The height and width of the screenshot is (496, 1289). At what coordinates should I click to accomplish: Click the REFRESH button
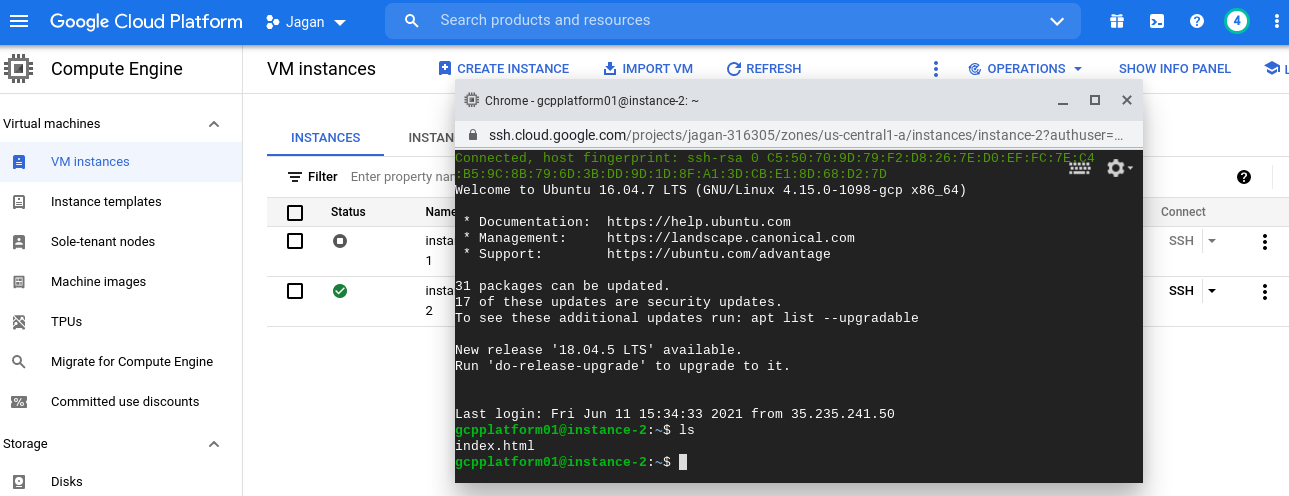(764, 69)
